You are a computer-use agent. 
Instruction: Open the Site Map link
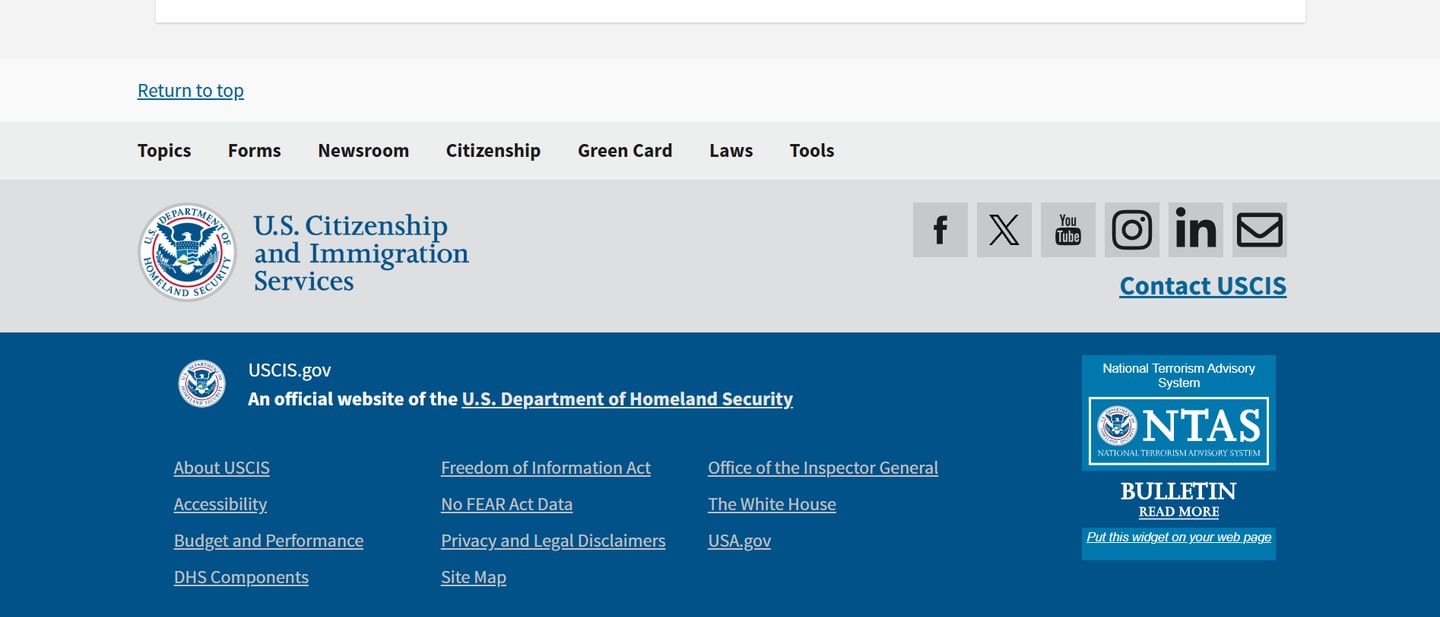(x=474, y=577)
